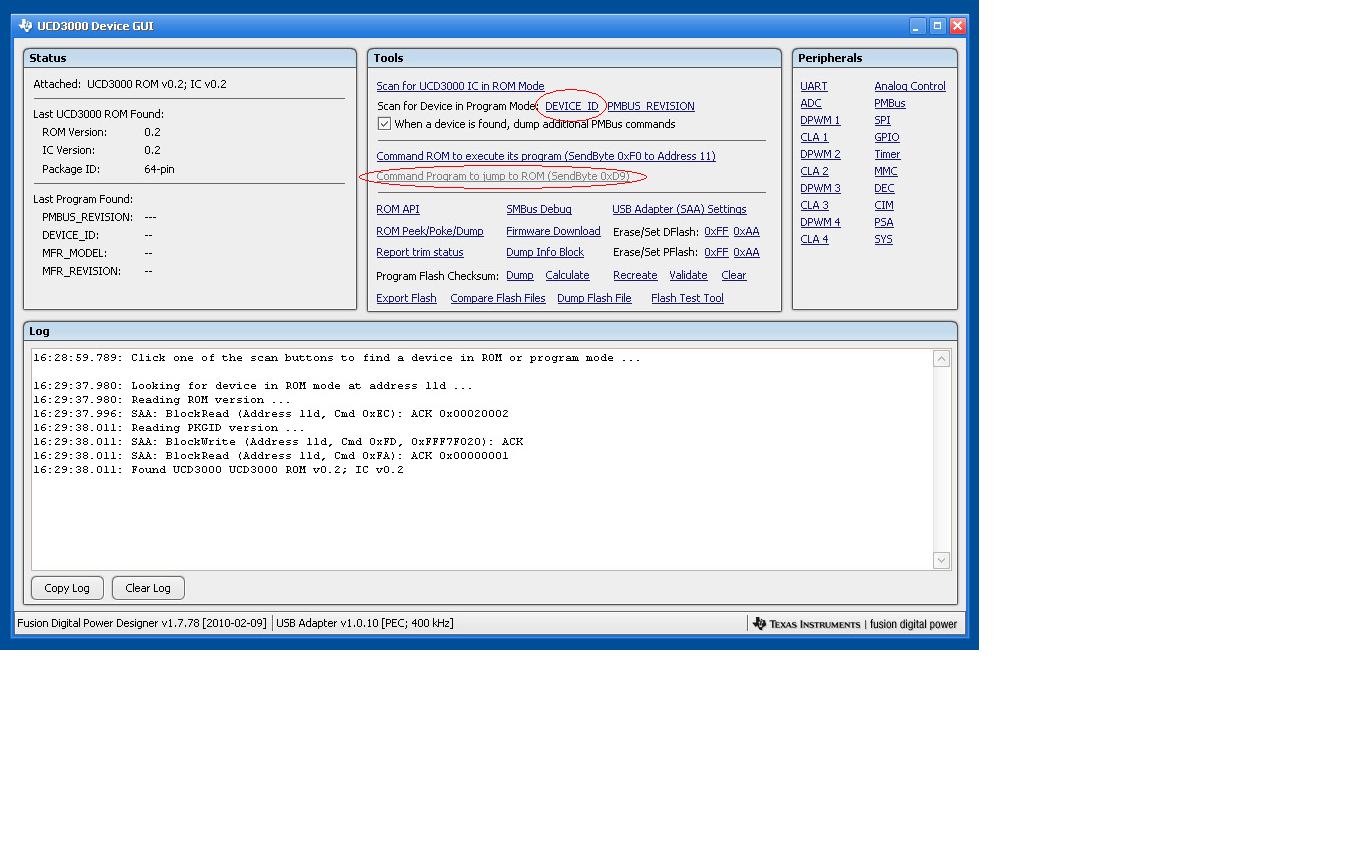This screenshot has width=1372, height=860.
Task: Open SYS peripheral
Action: [x=883, y=239]
